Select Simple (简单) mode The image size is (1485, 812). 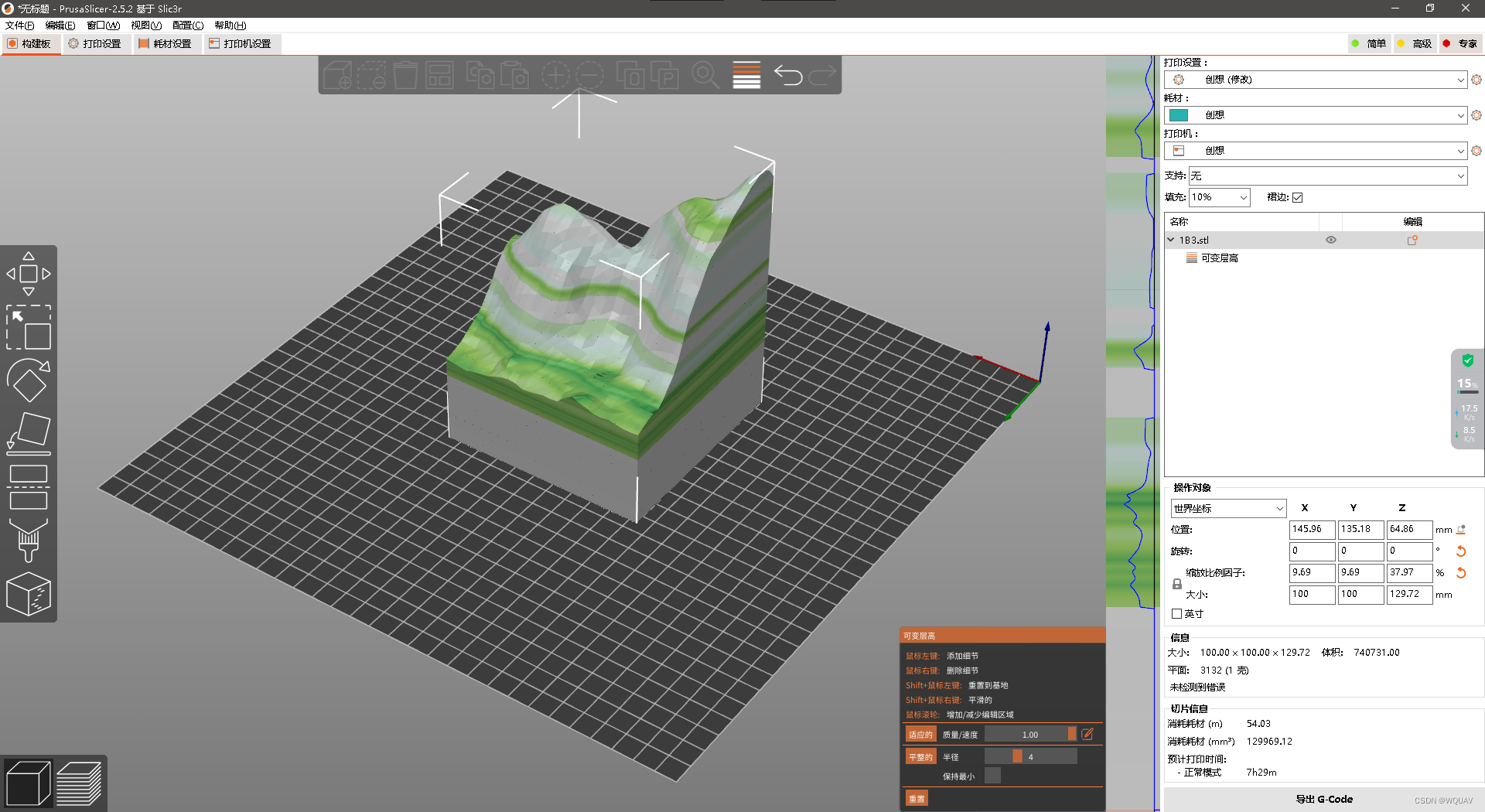pyautogui.click(x=1368, y=43)
